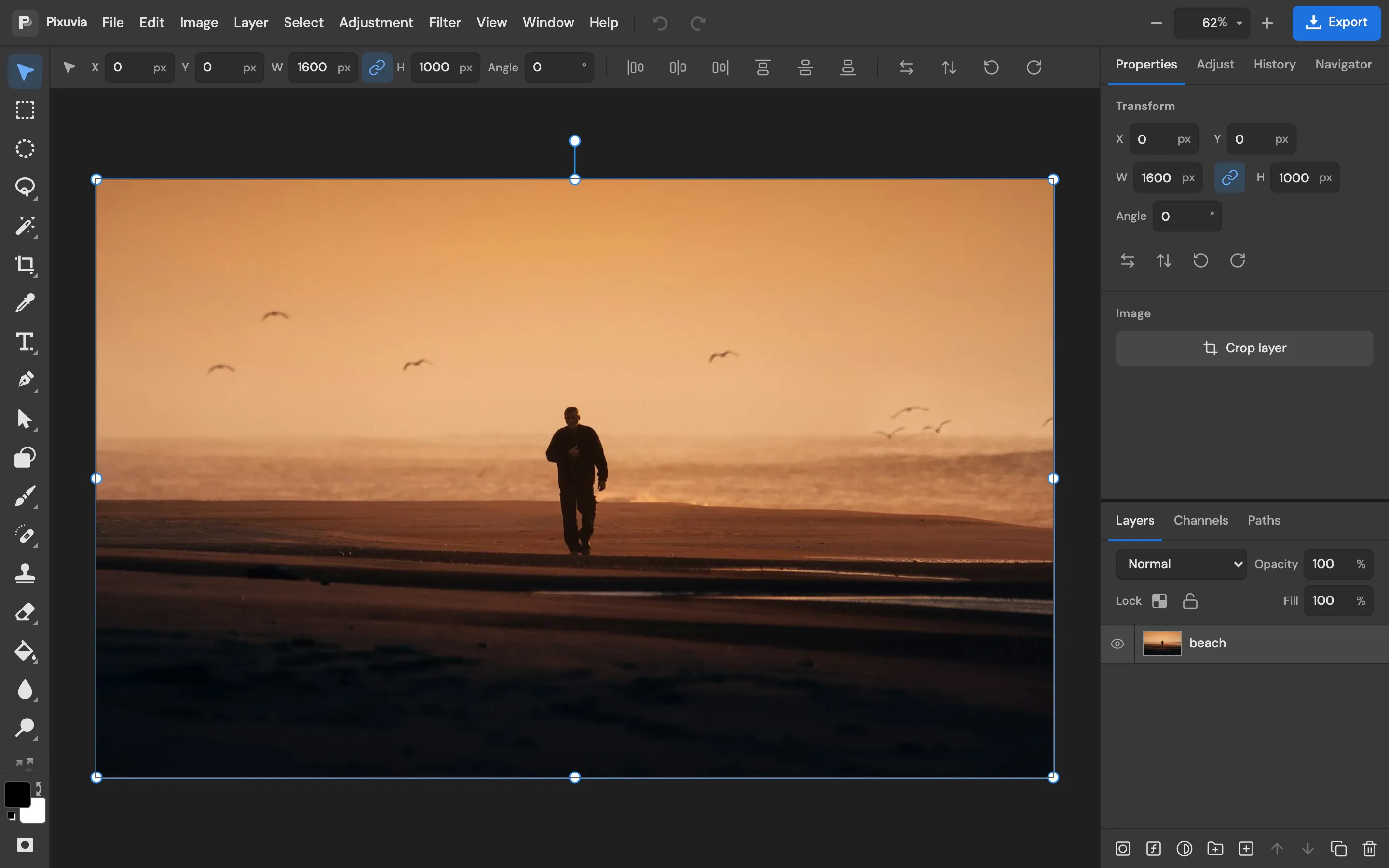Switch to the Channels tab
The width and height of the screenshot is (1389, 868).
click(x=1201, y=520)
